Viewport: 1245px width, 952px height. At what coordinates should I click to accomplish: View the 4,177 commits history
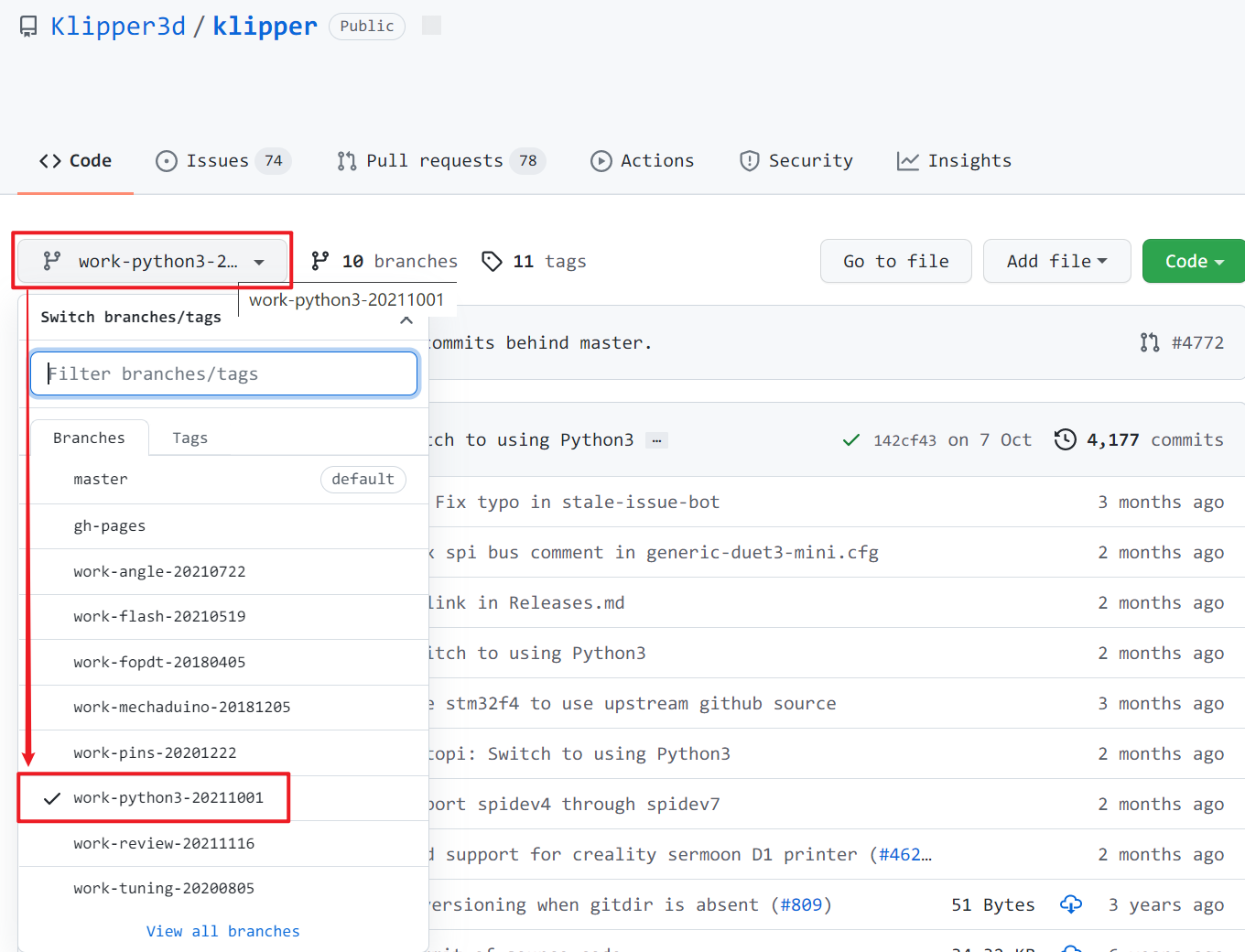(1140, 440)
